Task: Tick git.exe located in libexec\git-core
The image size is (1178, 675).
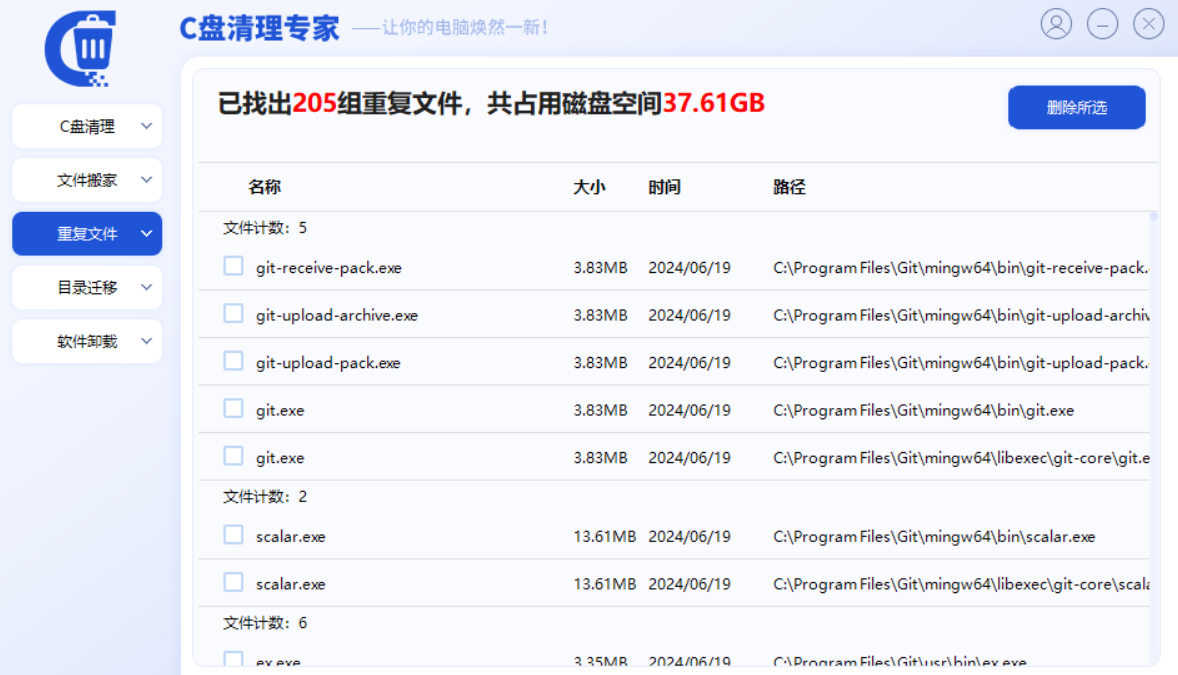Action: (233, 456)
